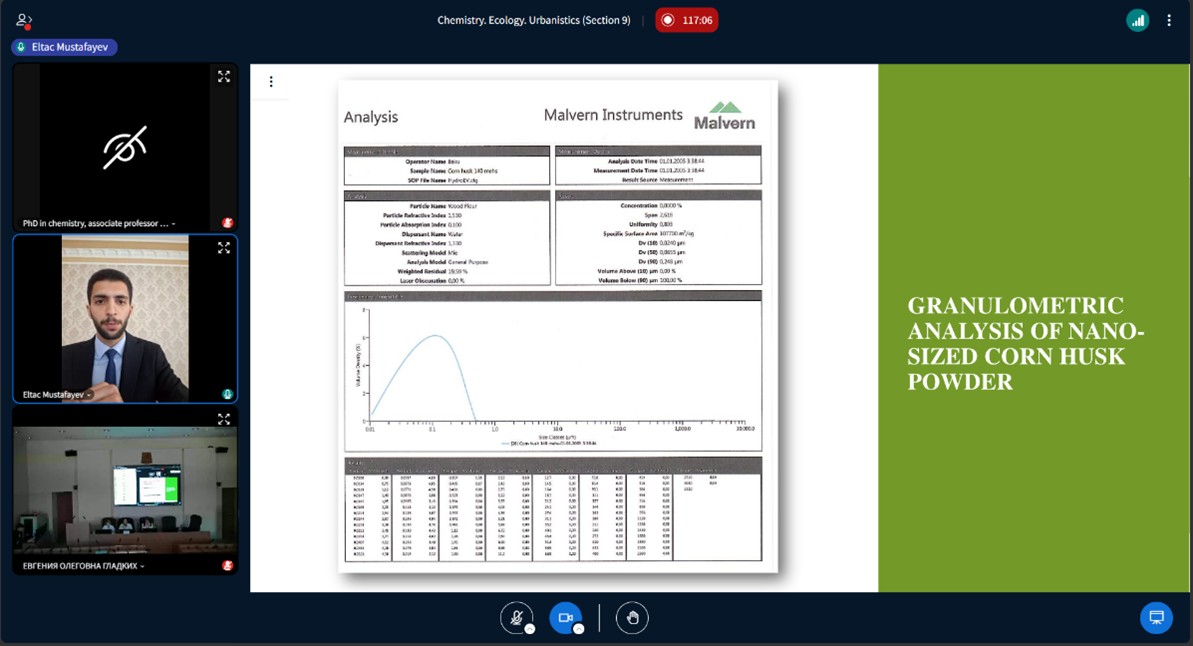Open the session options three-dot menu
The height and width of the screenshot is (646, 1193).
pyautogui.click(x=1169, y=20)
